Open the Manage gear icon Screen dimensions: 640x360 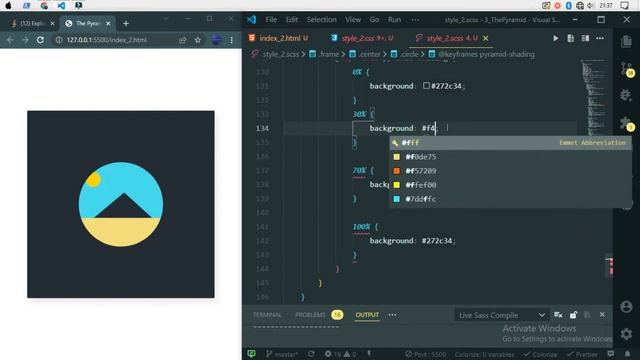pyautogui.click(x=626, y=334)
